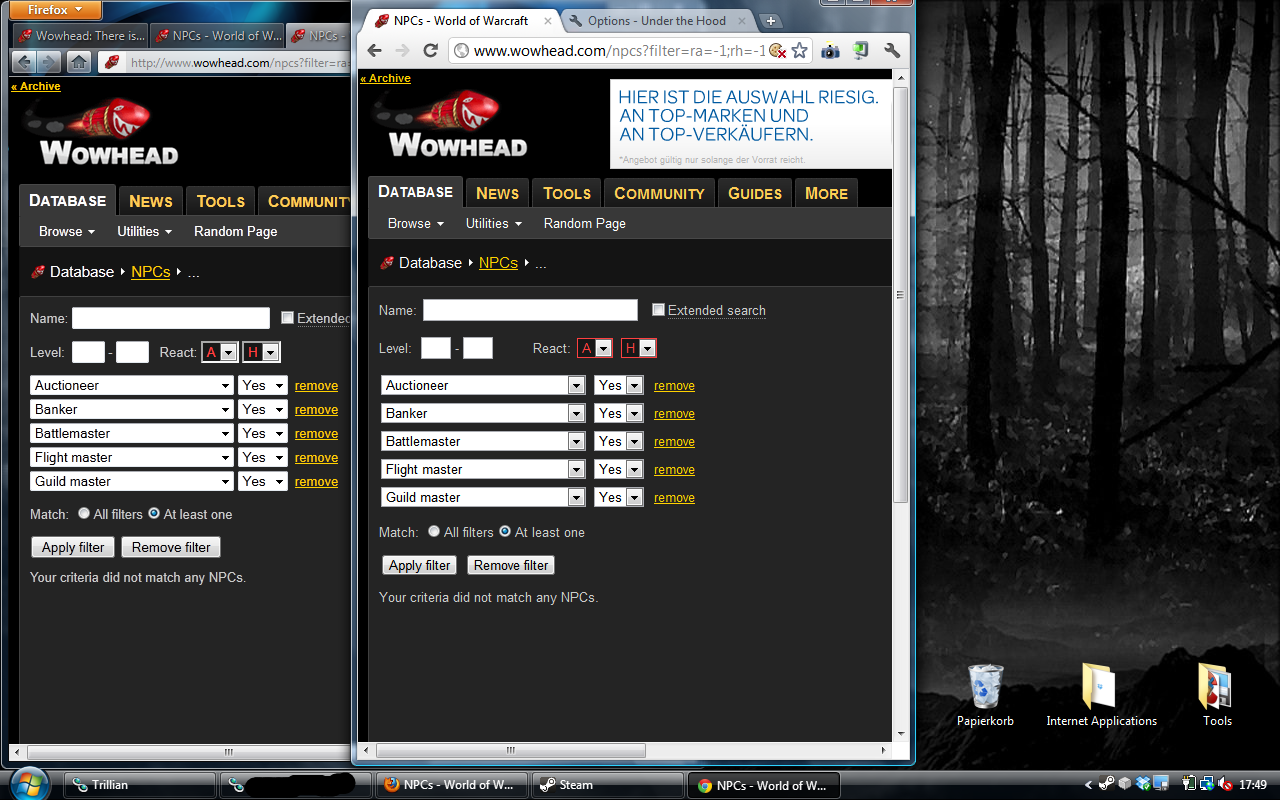Click Apply filter button in Chrome window
The height and width of the screenshot is (800, 1280).
[x=420, y=565]
